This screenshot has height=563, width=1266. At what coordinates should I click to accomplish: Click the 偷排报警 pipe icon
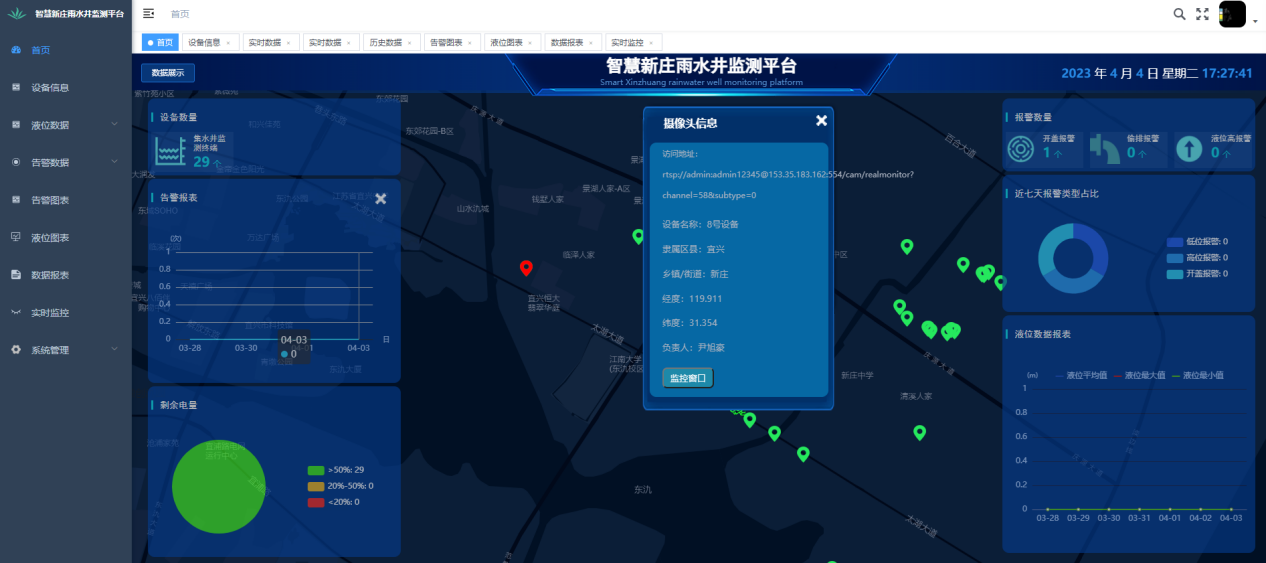point(1105,149)
